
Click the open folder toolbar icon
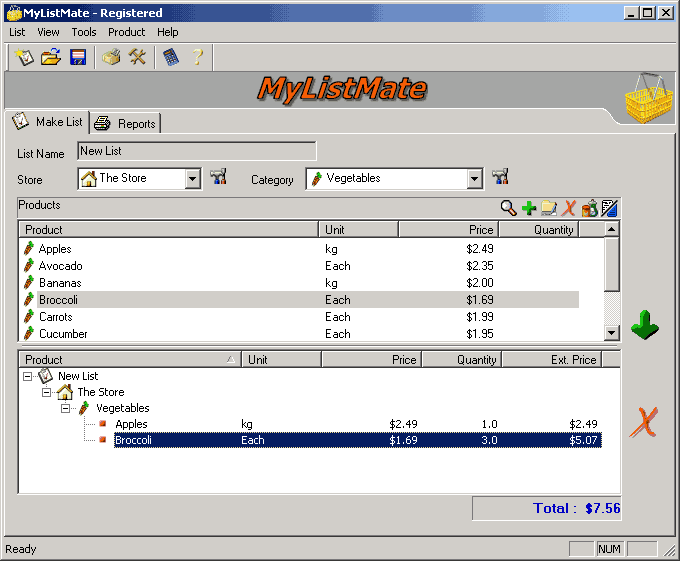point(51,57)
